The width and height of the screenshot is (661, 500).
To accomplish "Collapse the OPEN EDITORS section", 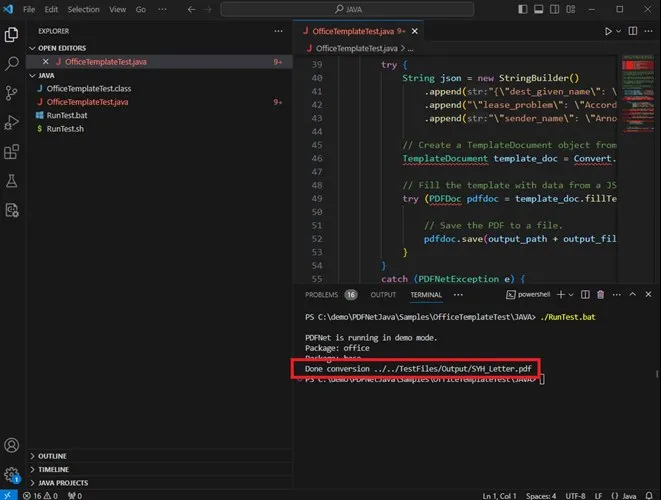I will point(62,48).
